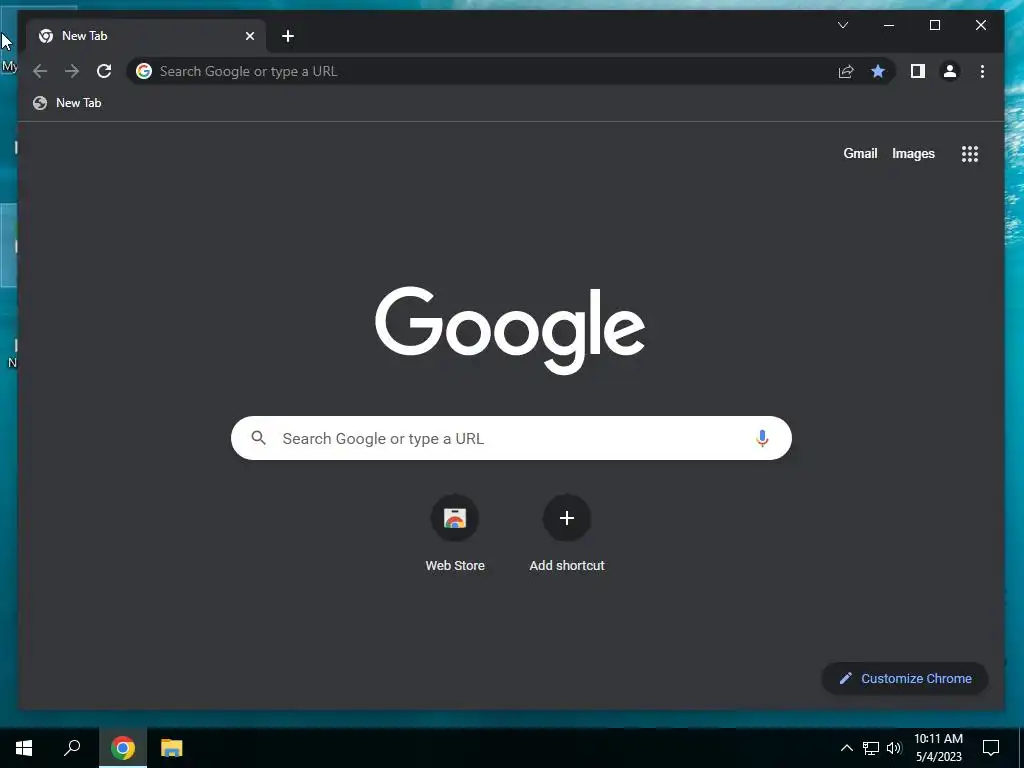Open network status tray icon

coord(871,748)
